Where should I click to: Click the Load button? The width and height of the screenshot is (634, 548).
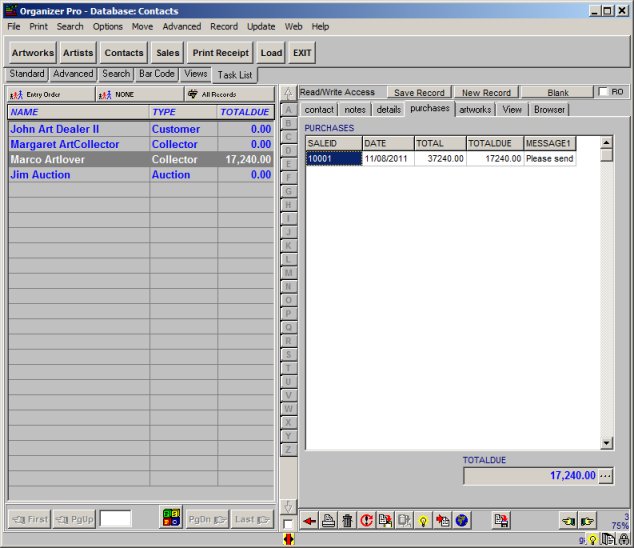[271, 53]
